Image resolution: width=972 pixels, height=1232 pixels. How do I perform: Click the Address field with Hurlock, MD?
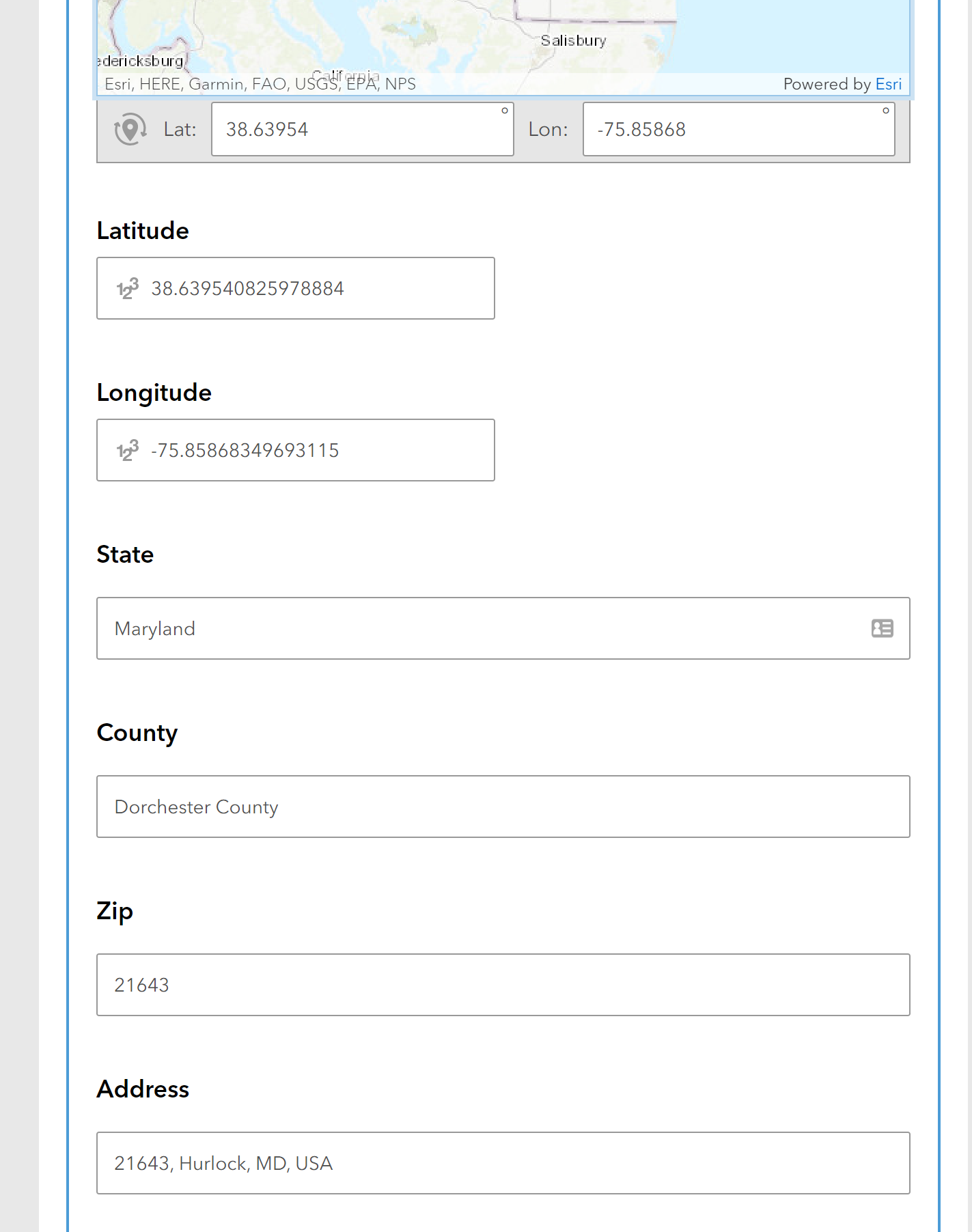pyautogui.click(x=503, y=1163)
